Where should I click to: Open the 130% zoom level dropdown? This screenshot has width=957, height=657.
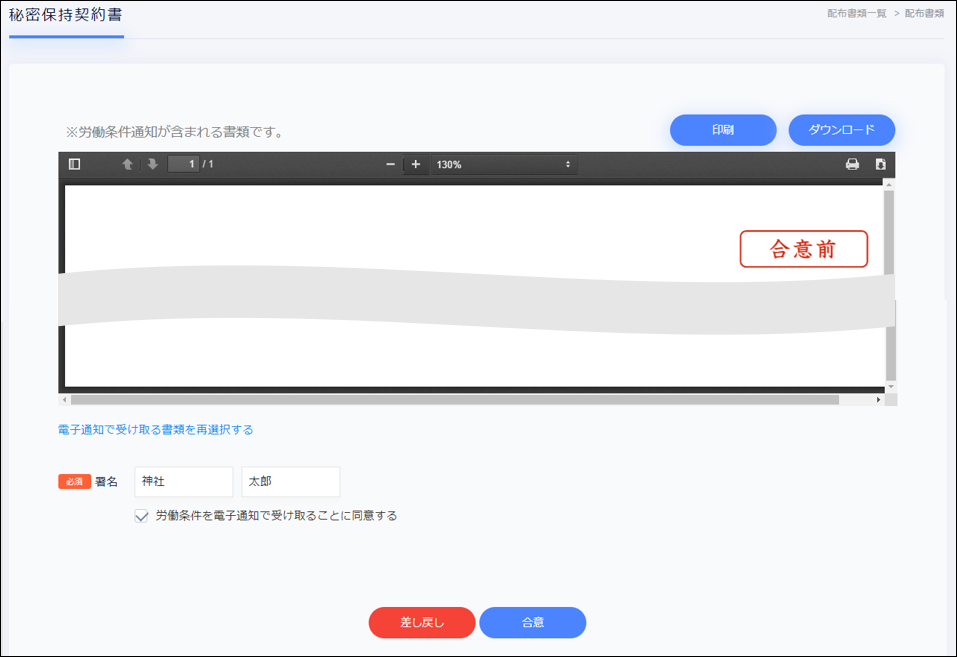504,164
